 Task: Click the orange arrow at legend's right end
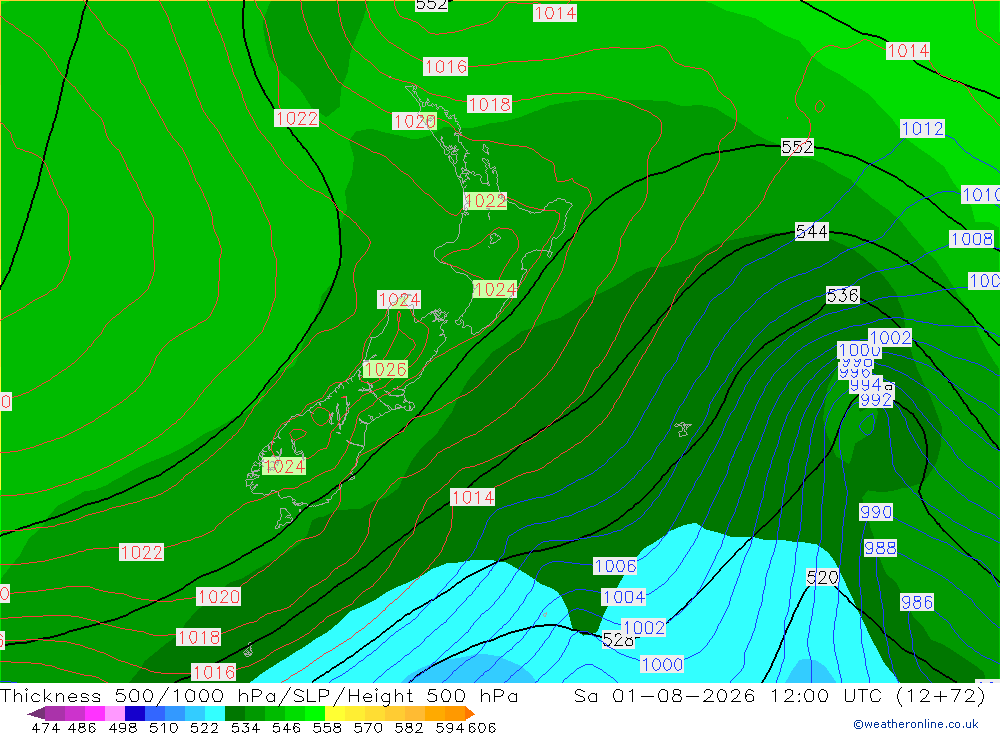coord(471,713)
